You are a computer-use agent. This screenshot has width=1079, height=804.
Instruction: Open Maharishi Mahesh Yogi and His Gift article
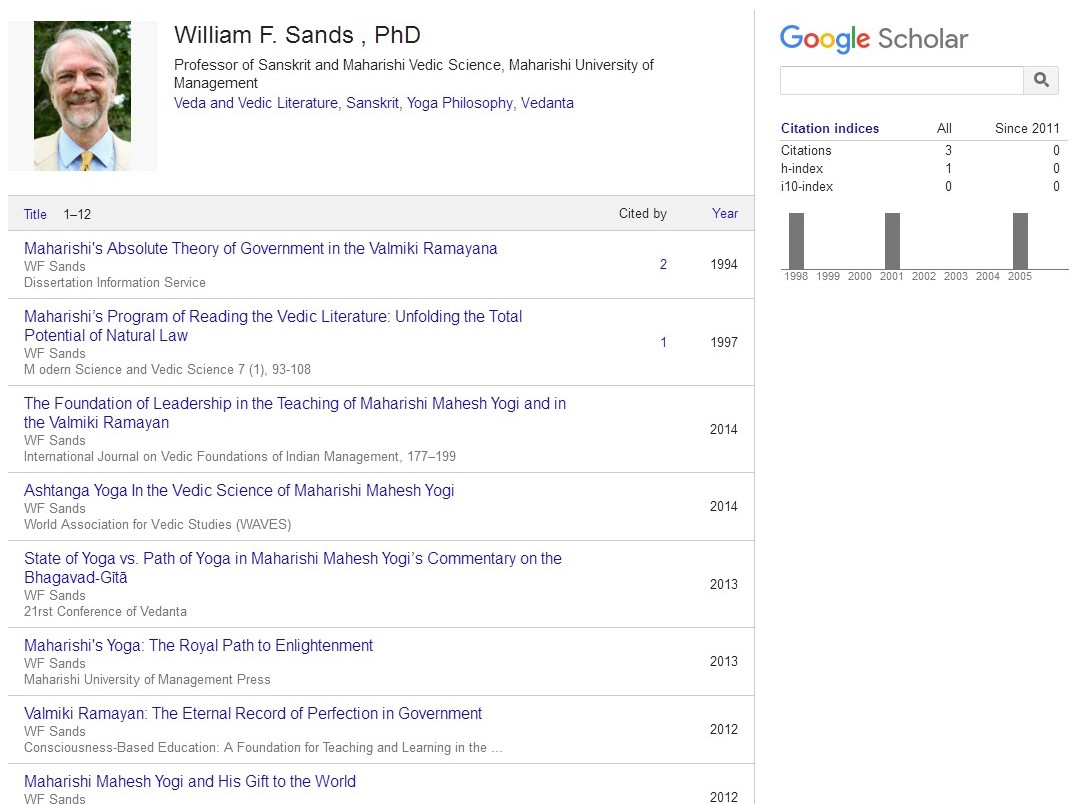[190, 782]
